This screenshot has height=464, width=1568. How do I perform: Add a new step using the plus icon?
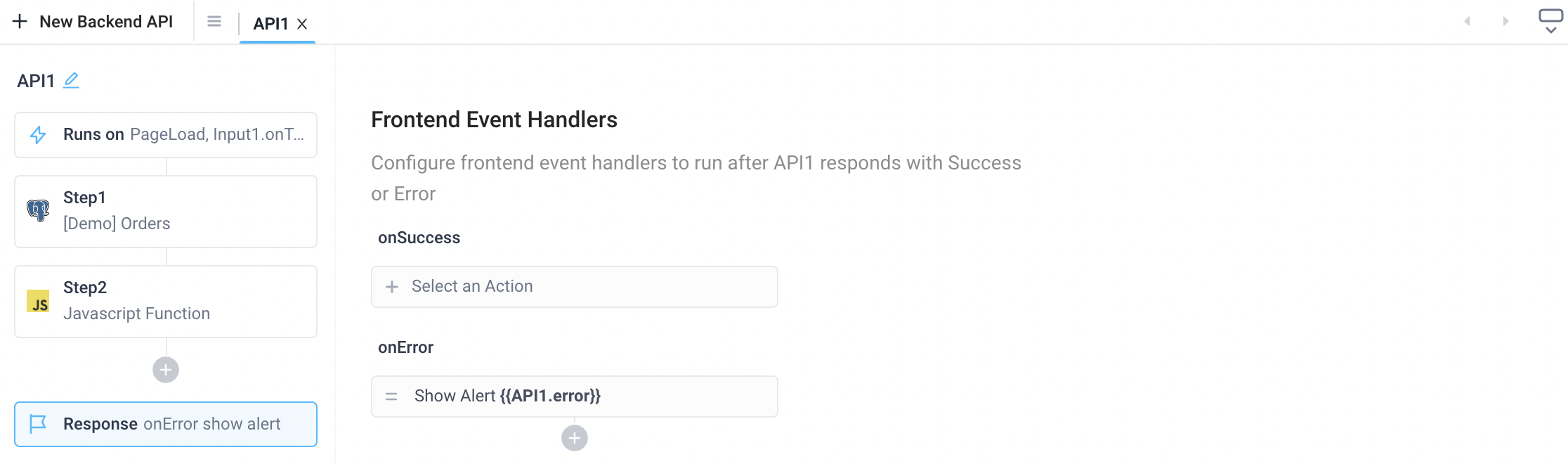166,370
